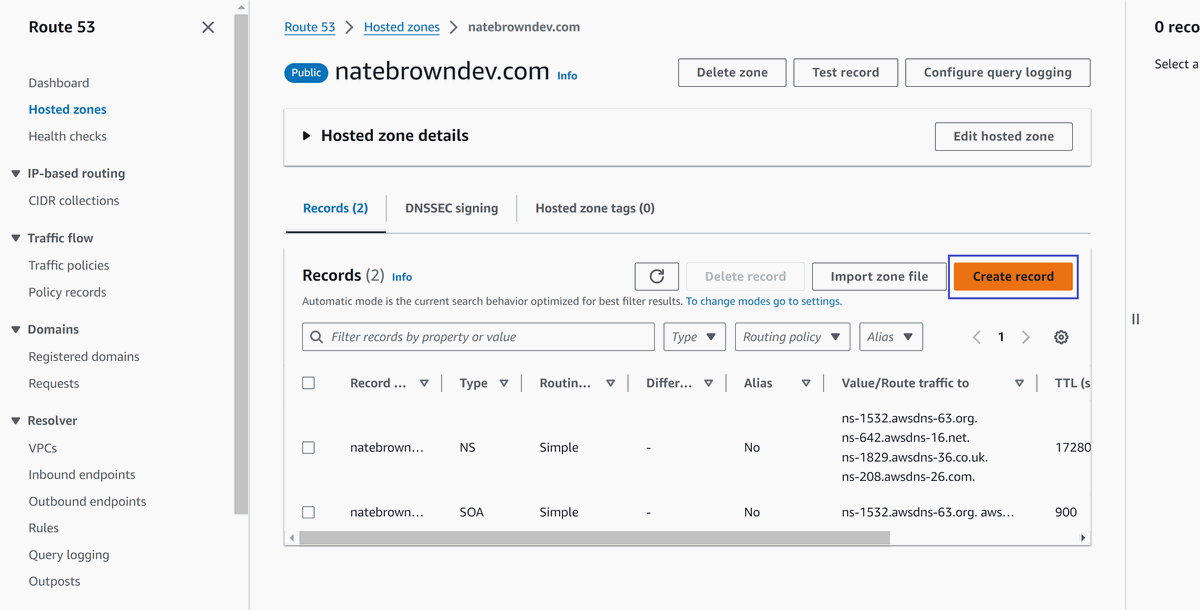Open the Alias filter dropdown
Viewport: 1200px width, 610px height.
890,337
